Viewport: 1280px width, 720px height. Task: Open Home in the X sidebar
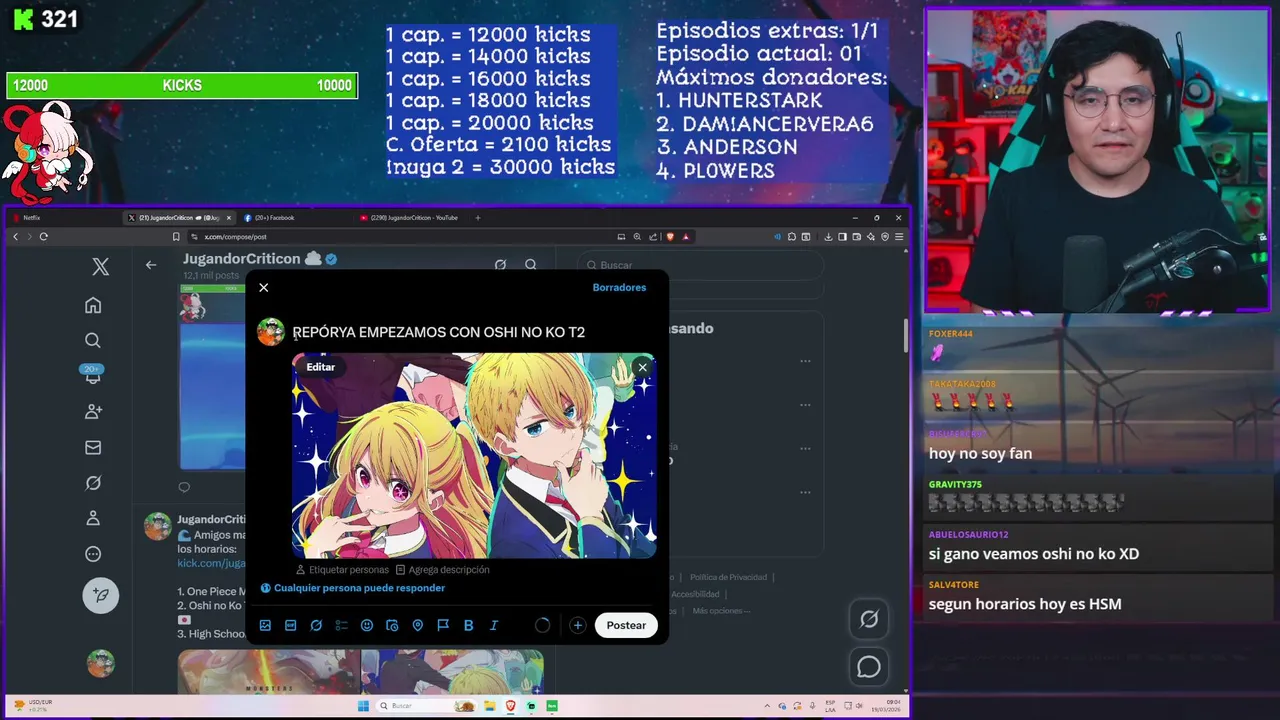pos(93,305)
